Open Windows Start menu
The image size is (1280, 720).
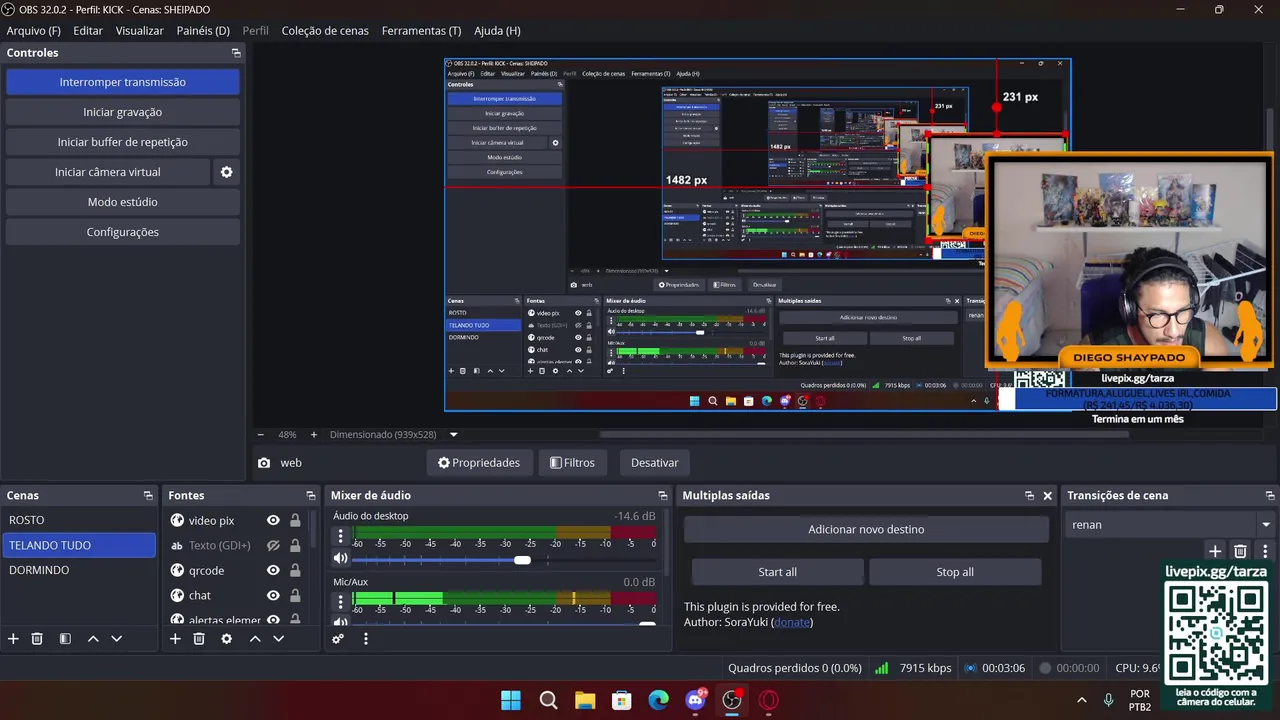pyautogui.click(x=511, y=700)
